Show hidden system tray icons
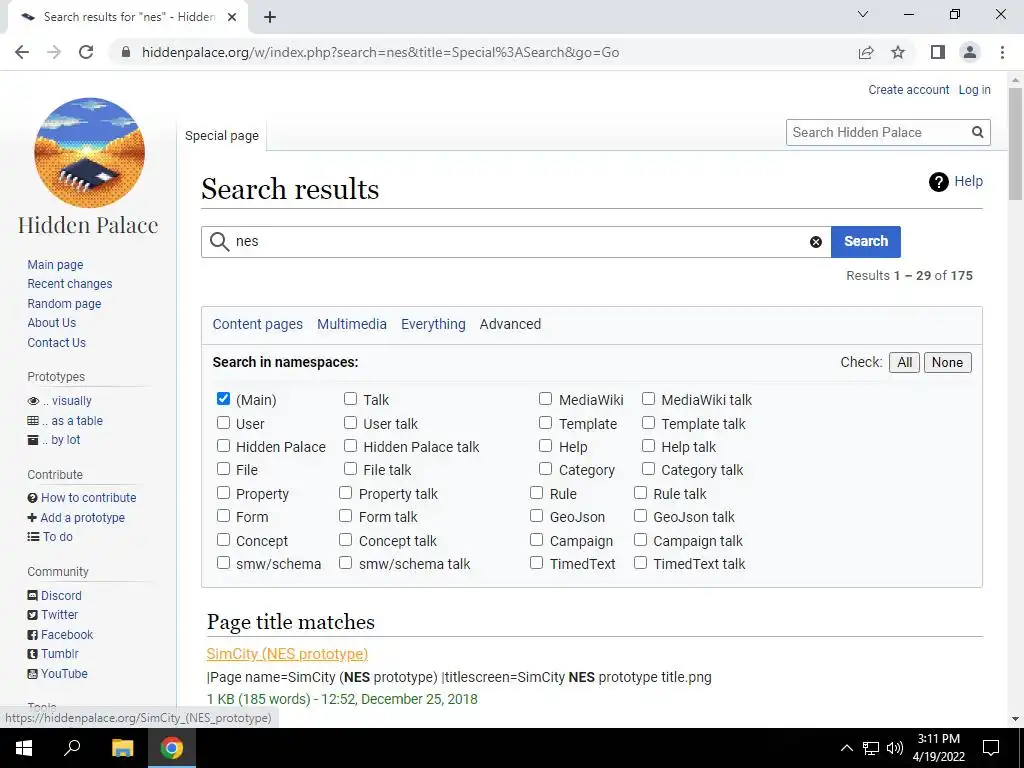This screenshot has width=1024, height=768. 846,748
